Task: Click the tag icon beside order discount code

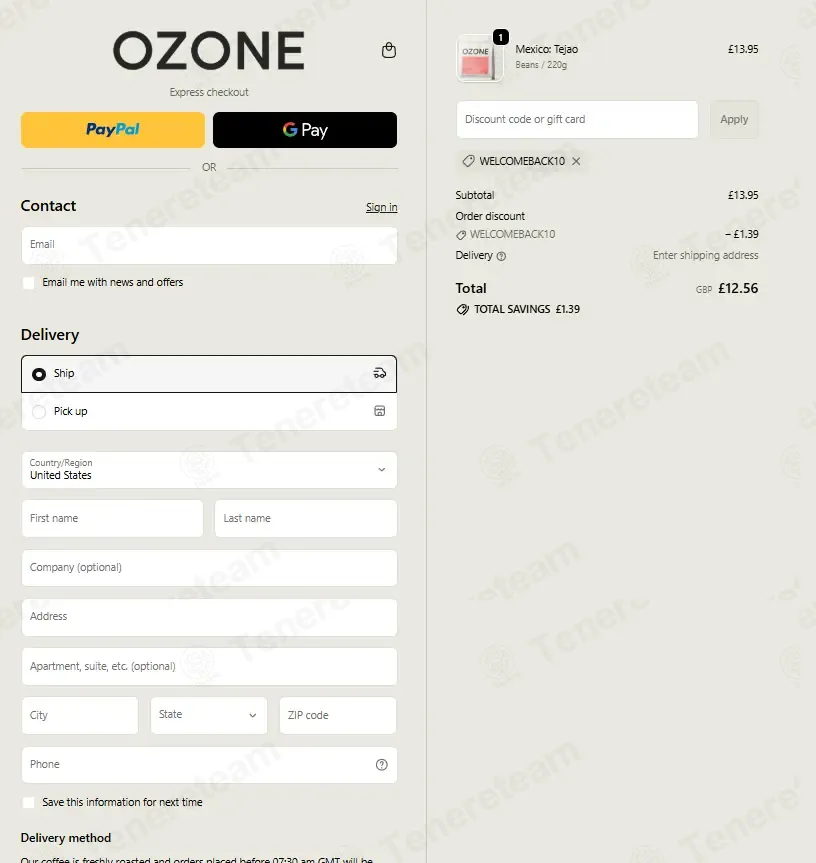Action: [x=461, y=235]
